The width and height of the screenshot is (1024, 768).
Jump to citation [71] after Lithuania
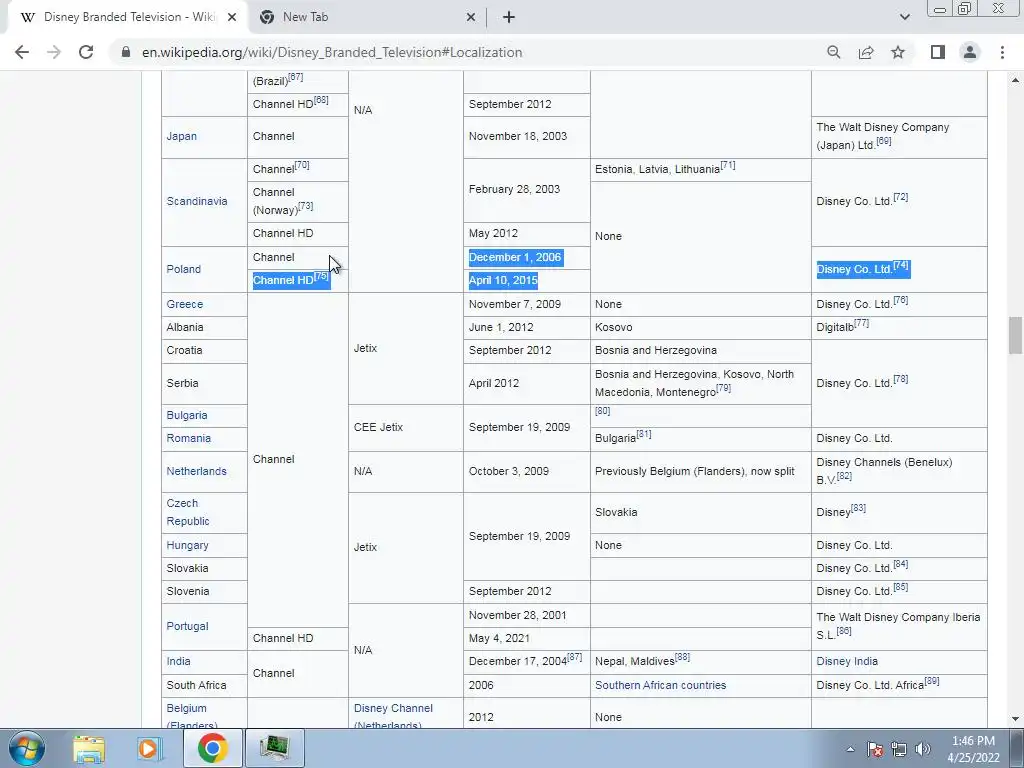[728, 165]
